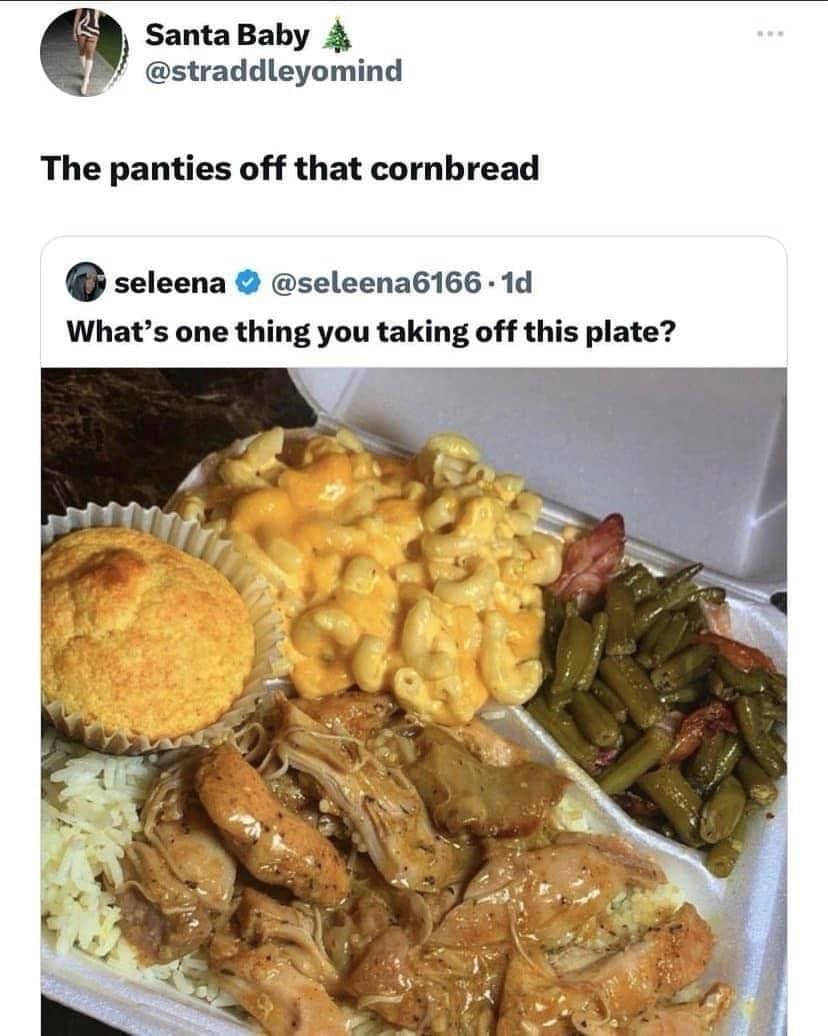Open the @seleena6166 handle
The width and height of the screenshot is (828, 1036).
pos(376,283)
